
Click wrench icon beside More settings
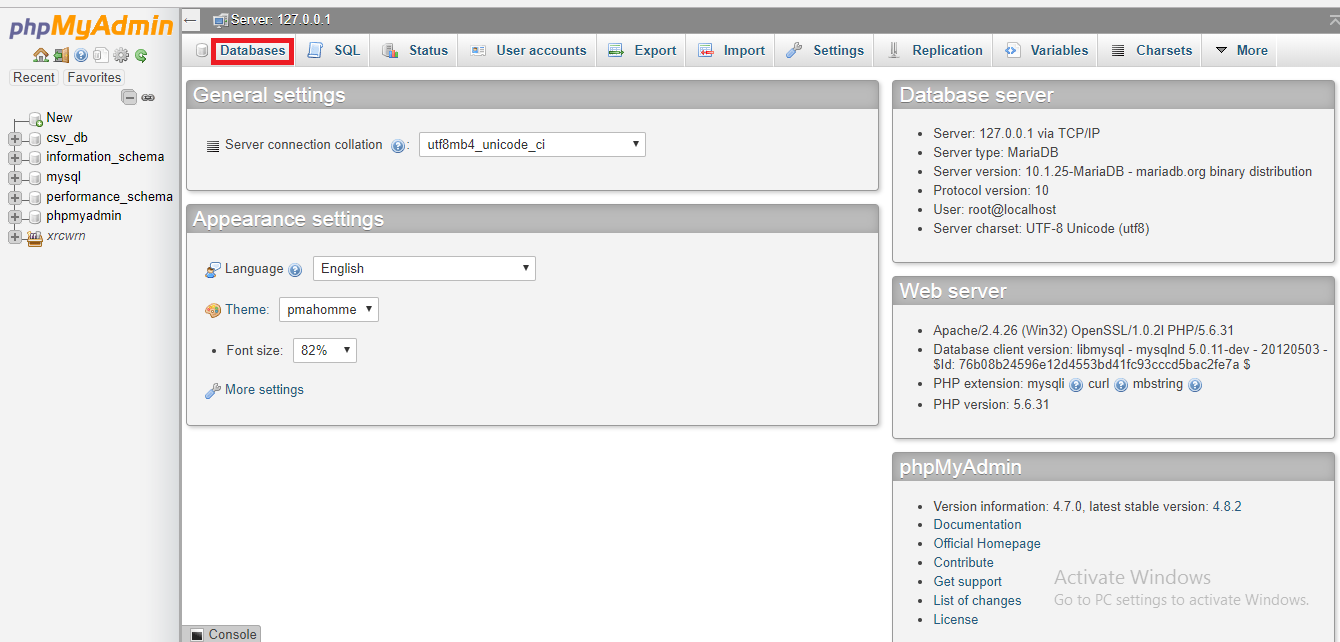point(213,391)
